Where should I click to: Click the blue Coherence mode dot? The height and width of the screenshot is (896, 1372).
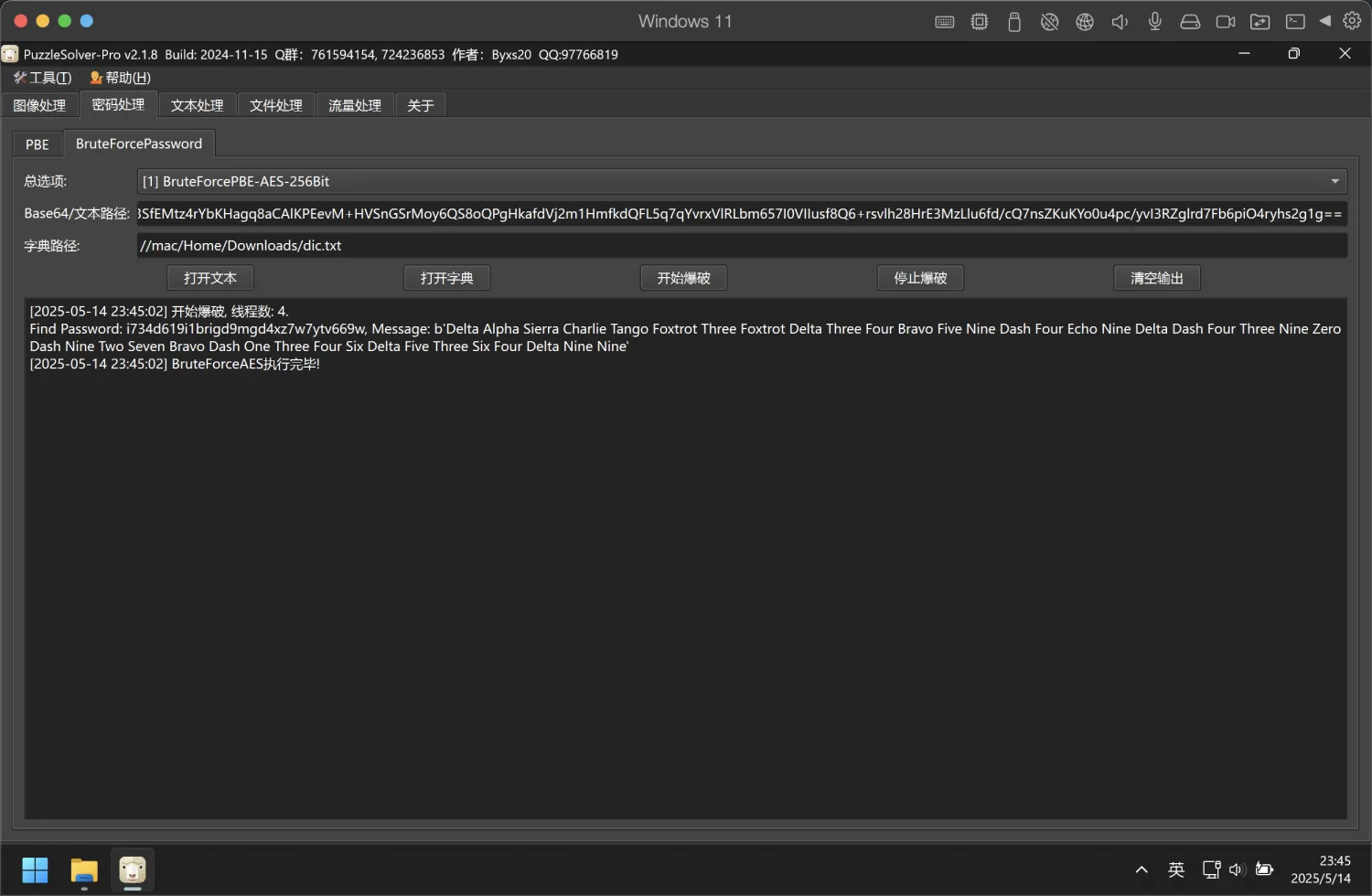click(86, 20)
